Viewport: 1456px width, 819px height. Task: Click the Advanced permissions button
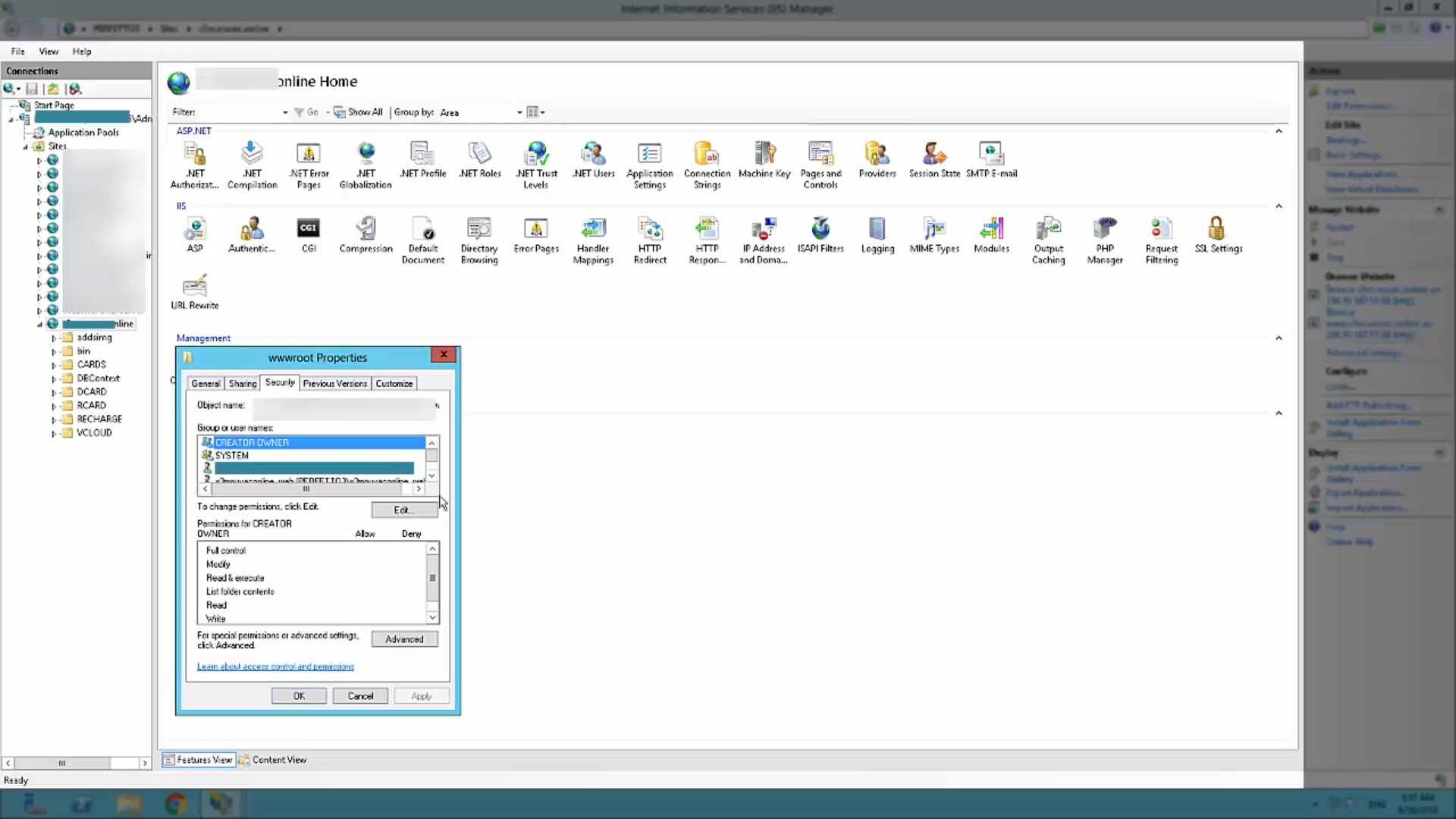tap(403, 639)
